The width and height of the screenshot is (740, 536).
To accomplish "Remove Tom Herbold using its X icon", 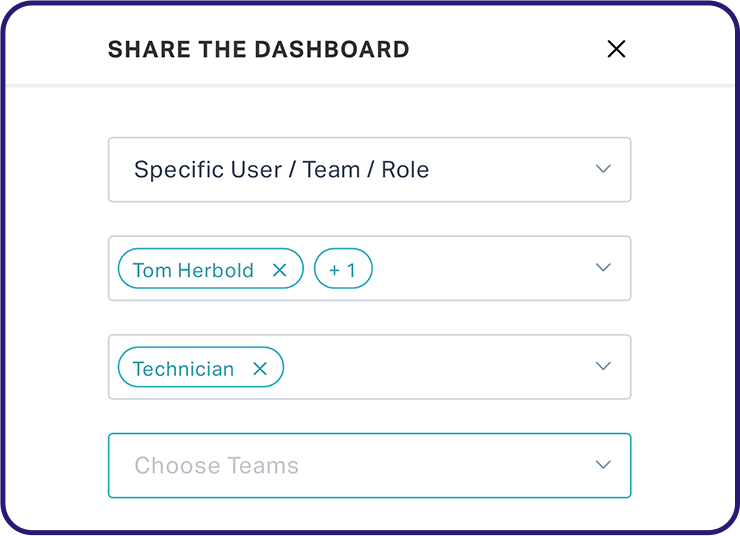I will [x=279, y=270].
